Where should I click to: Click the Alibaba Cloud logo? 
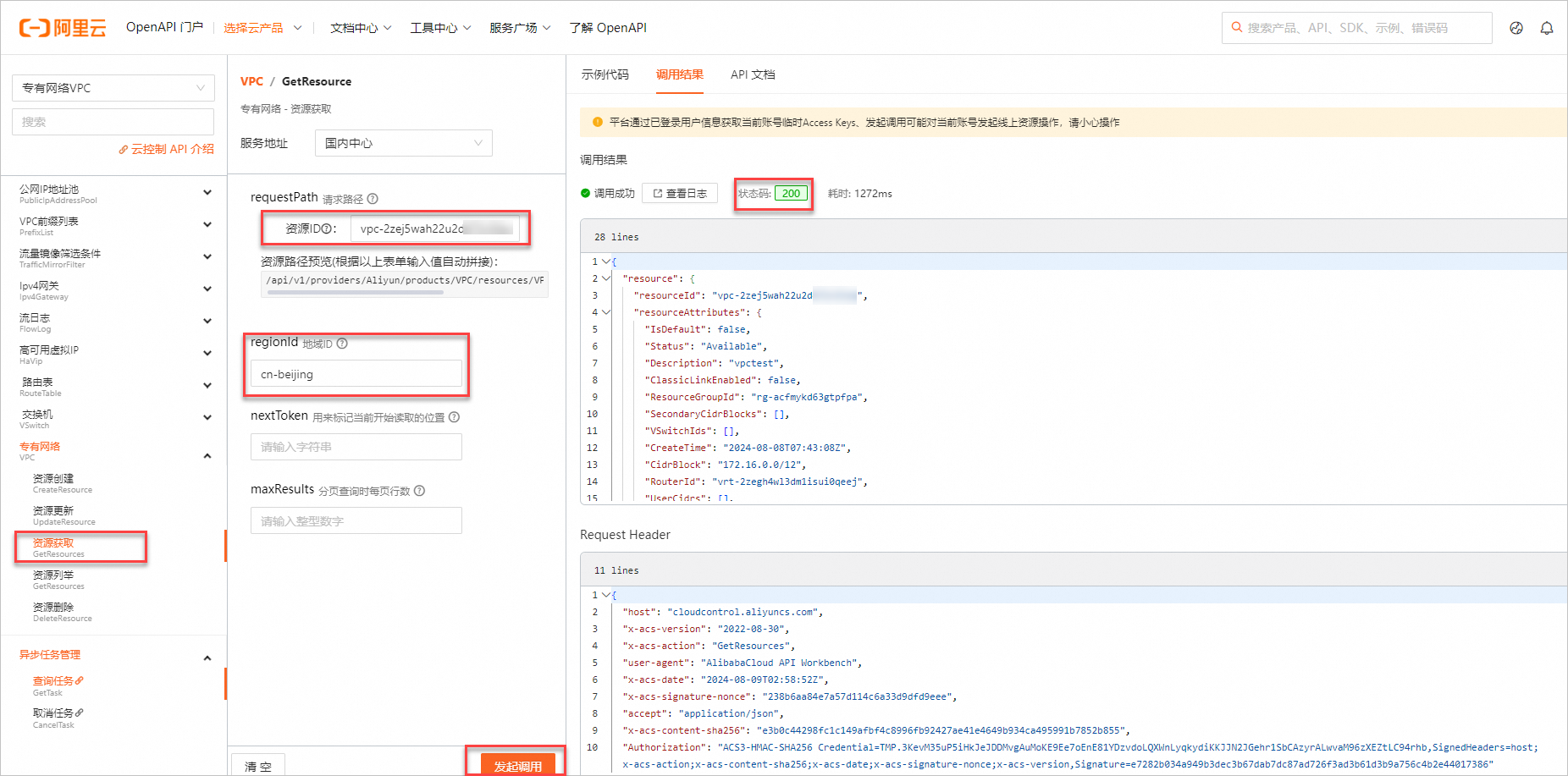point(63,28)
